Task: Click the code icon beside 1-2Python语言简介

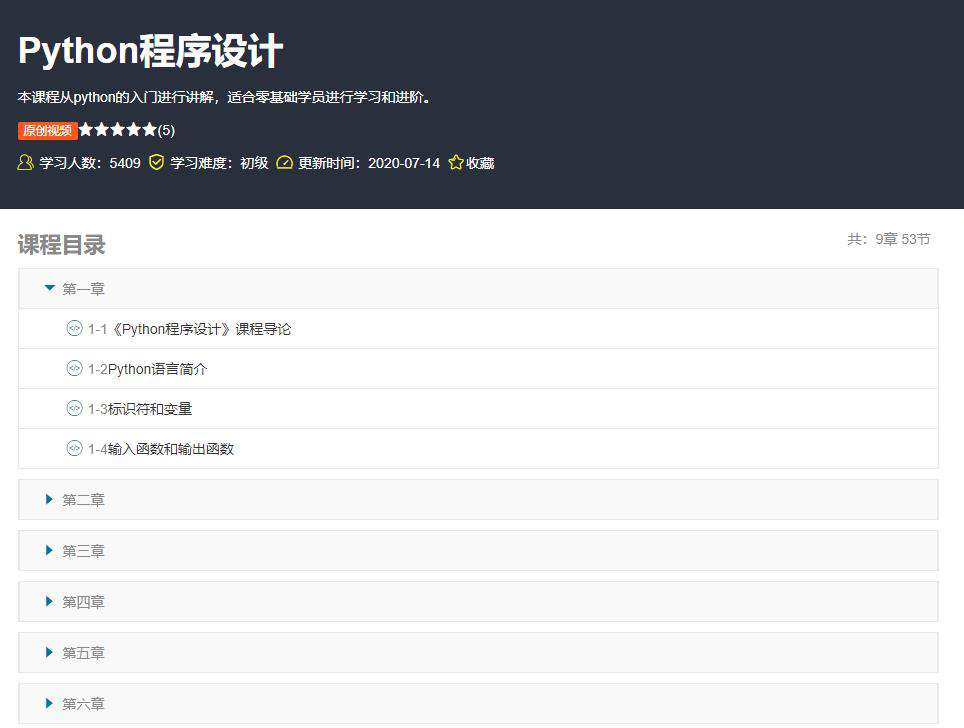Action: point(74,368)
